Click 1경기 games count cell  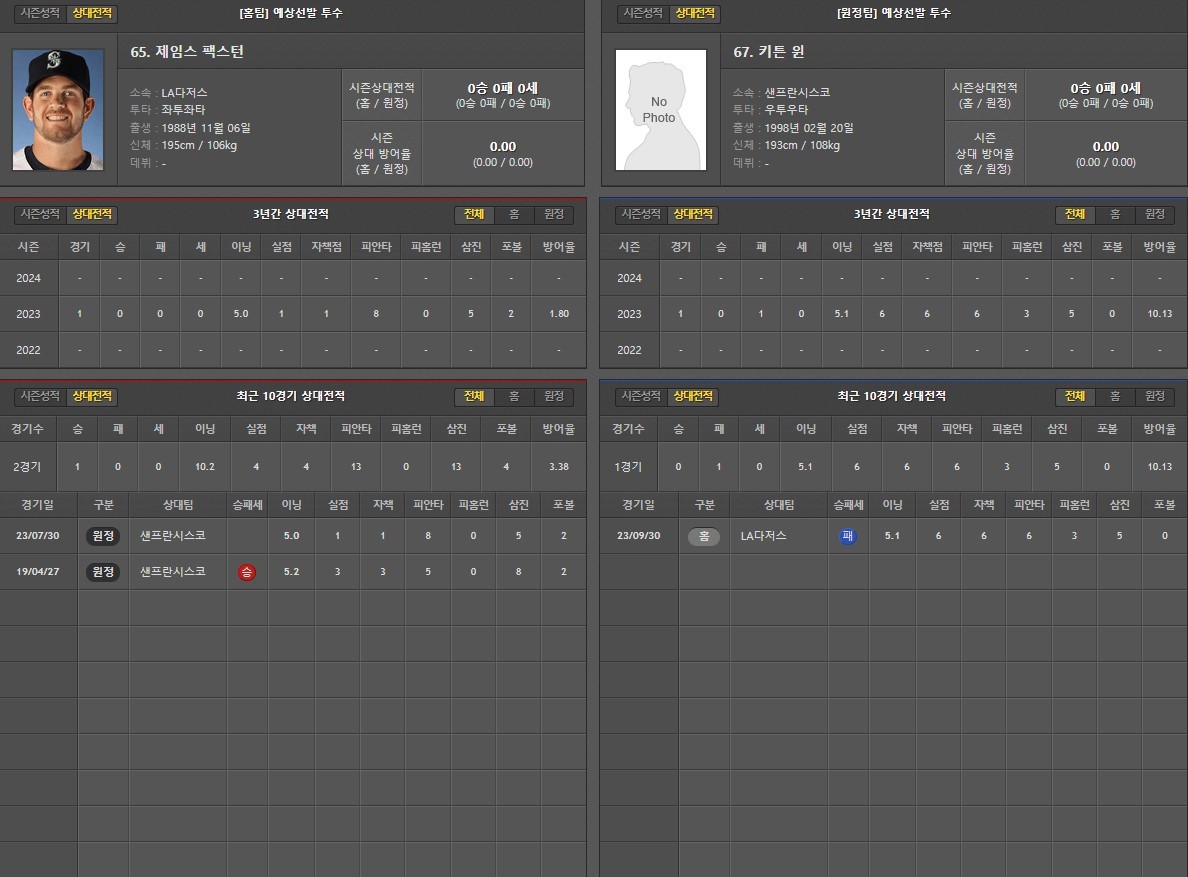click(x=628, y=467)
